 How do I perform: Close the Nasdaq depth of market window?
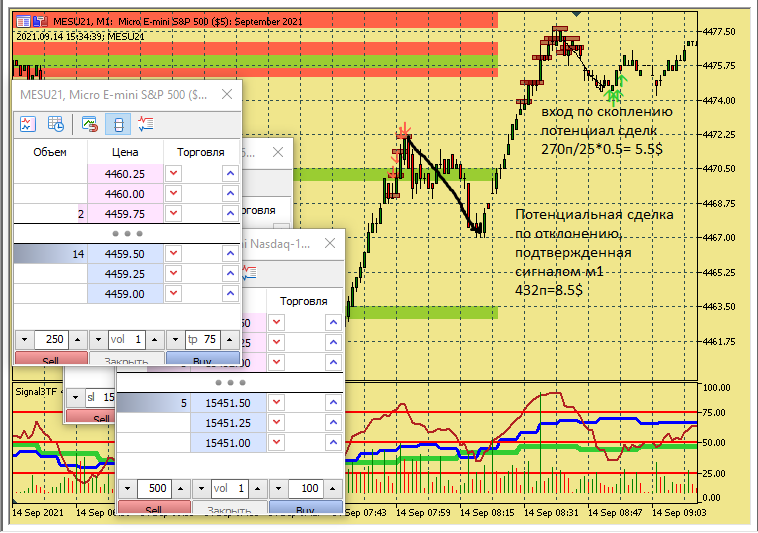click(x=330, y=243)
